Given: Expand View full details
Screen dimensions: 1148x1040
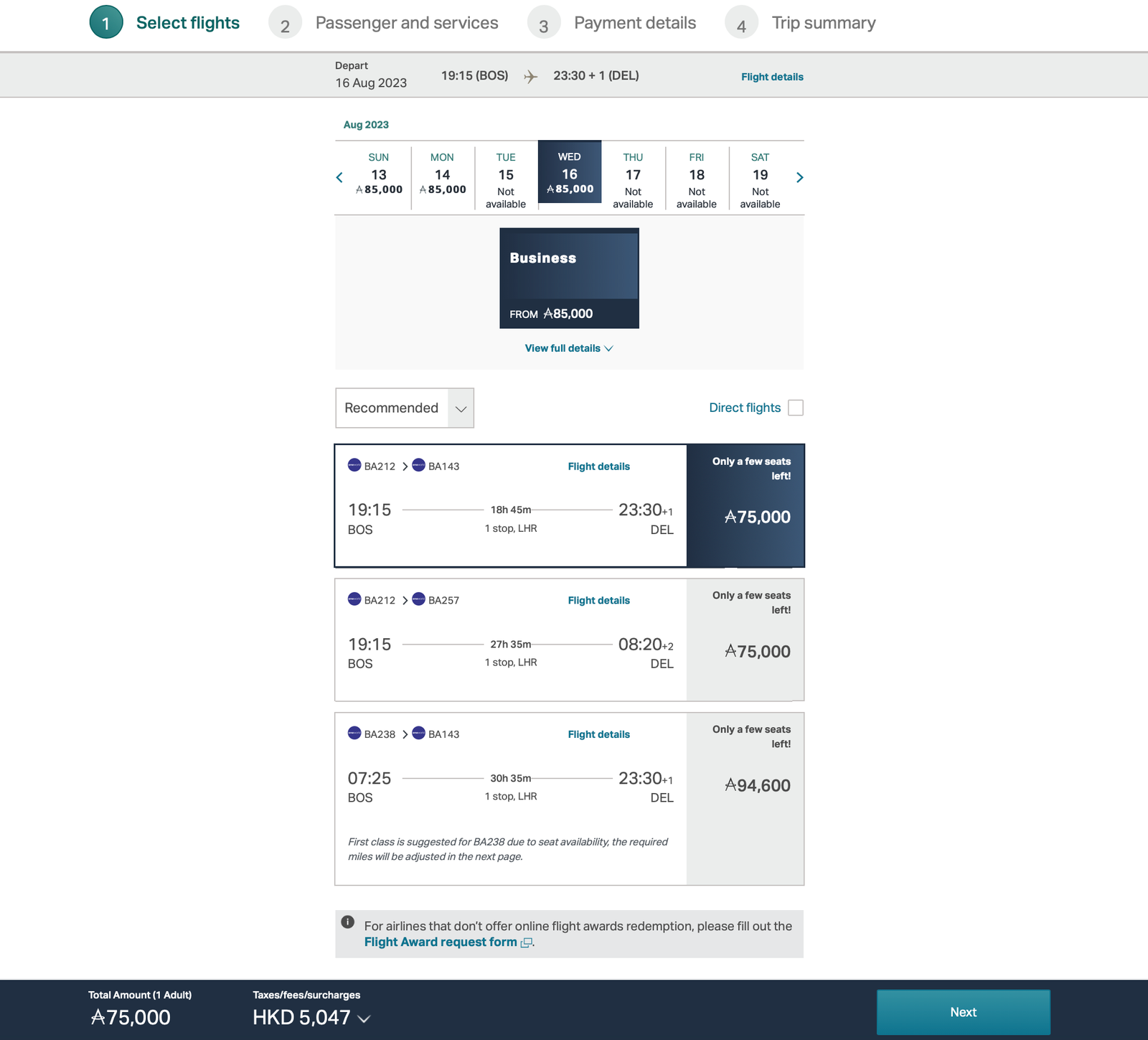Looking at the screenshot, I should pos(569,348).
